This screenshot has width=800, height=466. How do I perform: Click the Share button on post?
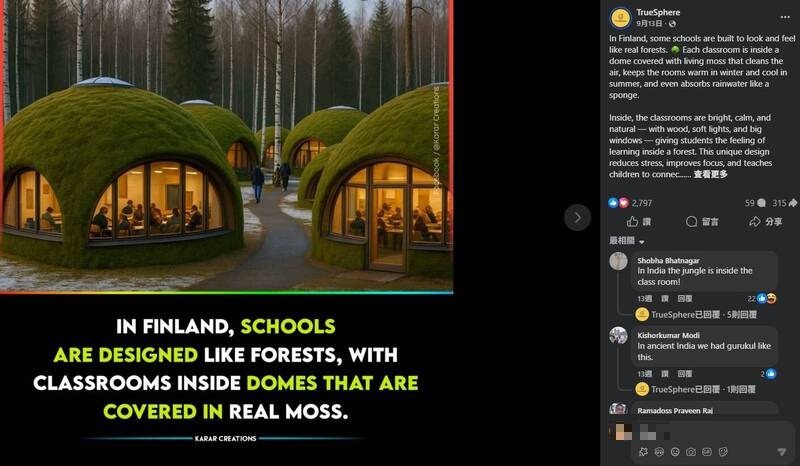pyautogui.click(x=765, y=222)
